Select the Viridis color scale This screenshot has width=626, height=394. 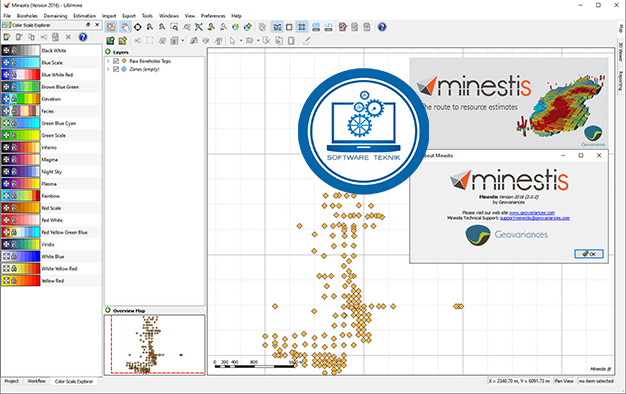coord(50,244)
